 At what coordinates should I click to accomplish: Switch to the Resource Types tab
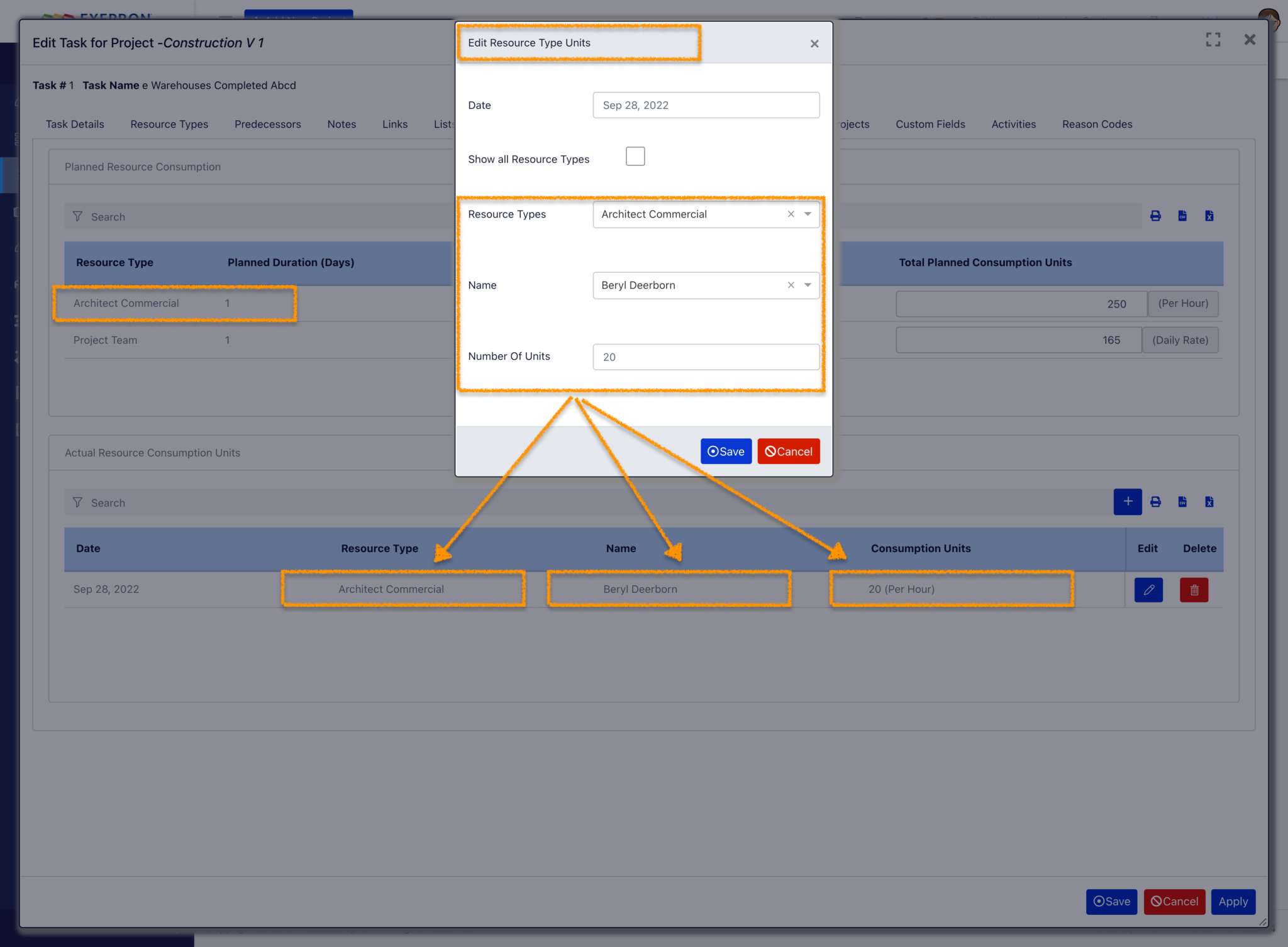coord(169,125)
